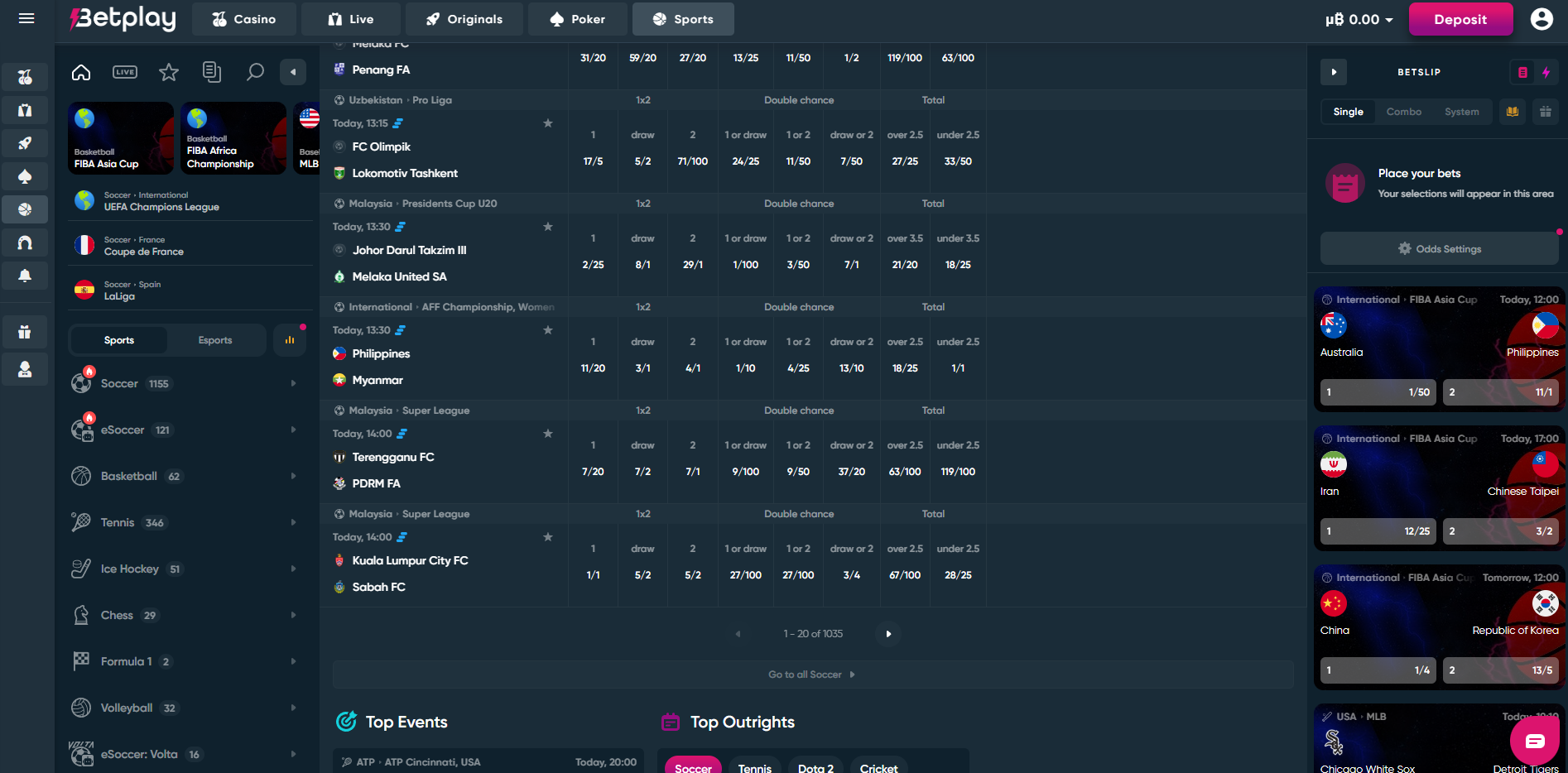The width and height of the screenshot is (1568, 773).
Task: Select the Sports toggle tab
Action: coord(119,340)
